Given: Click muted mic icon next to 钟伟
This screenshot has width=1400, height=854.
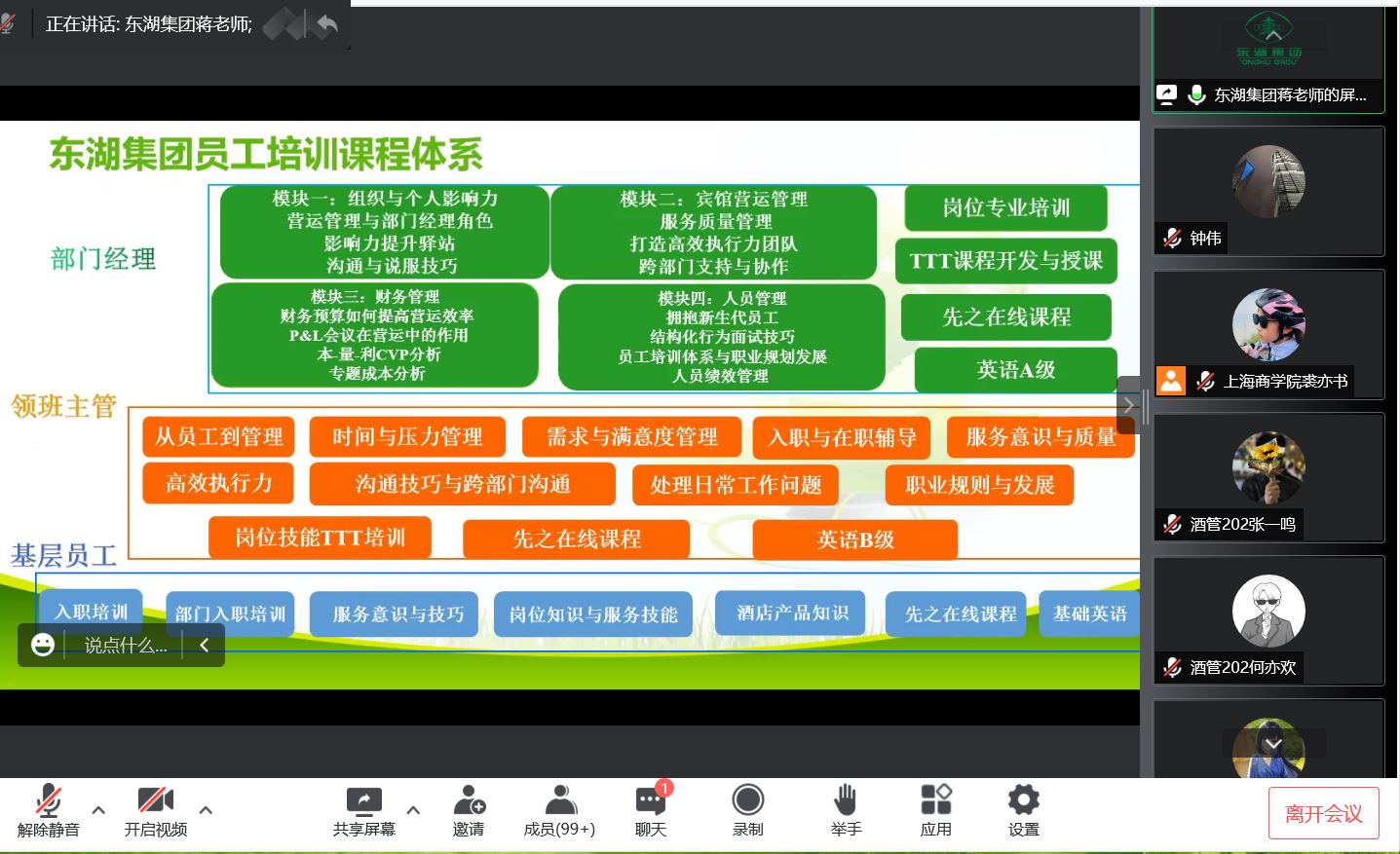Looking at the screenshot, I should click(1172, 239).
